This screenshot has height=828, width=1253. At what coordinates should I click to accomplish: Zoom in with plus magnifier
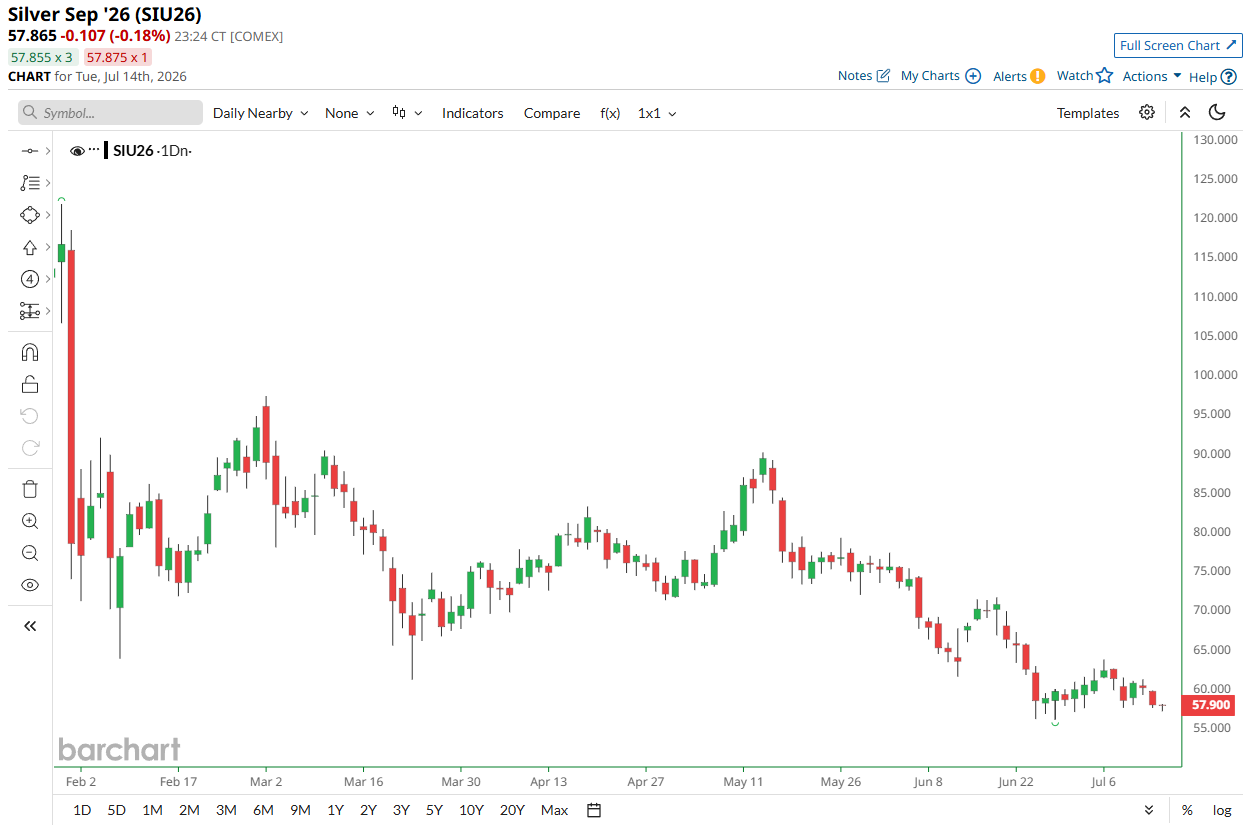[x=30, y=521]
